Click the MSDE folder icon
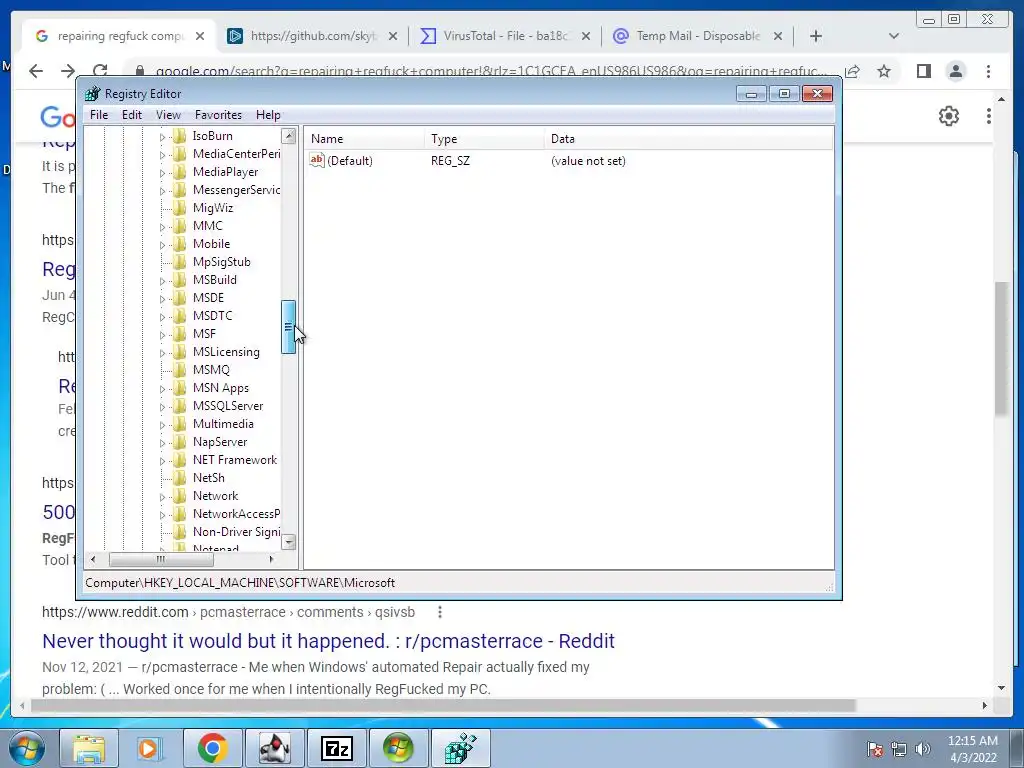 [x=180, y=298]
